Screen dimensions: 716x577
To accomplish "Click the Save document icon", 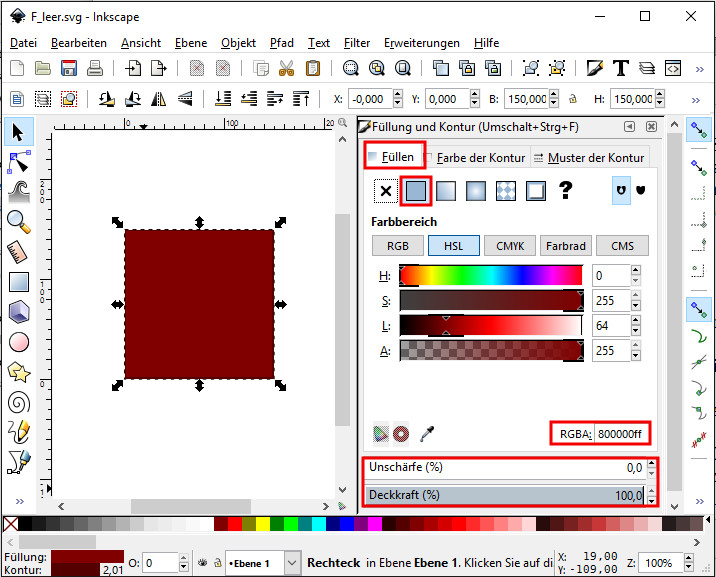I will pos(69,68).
